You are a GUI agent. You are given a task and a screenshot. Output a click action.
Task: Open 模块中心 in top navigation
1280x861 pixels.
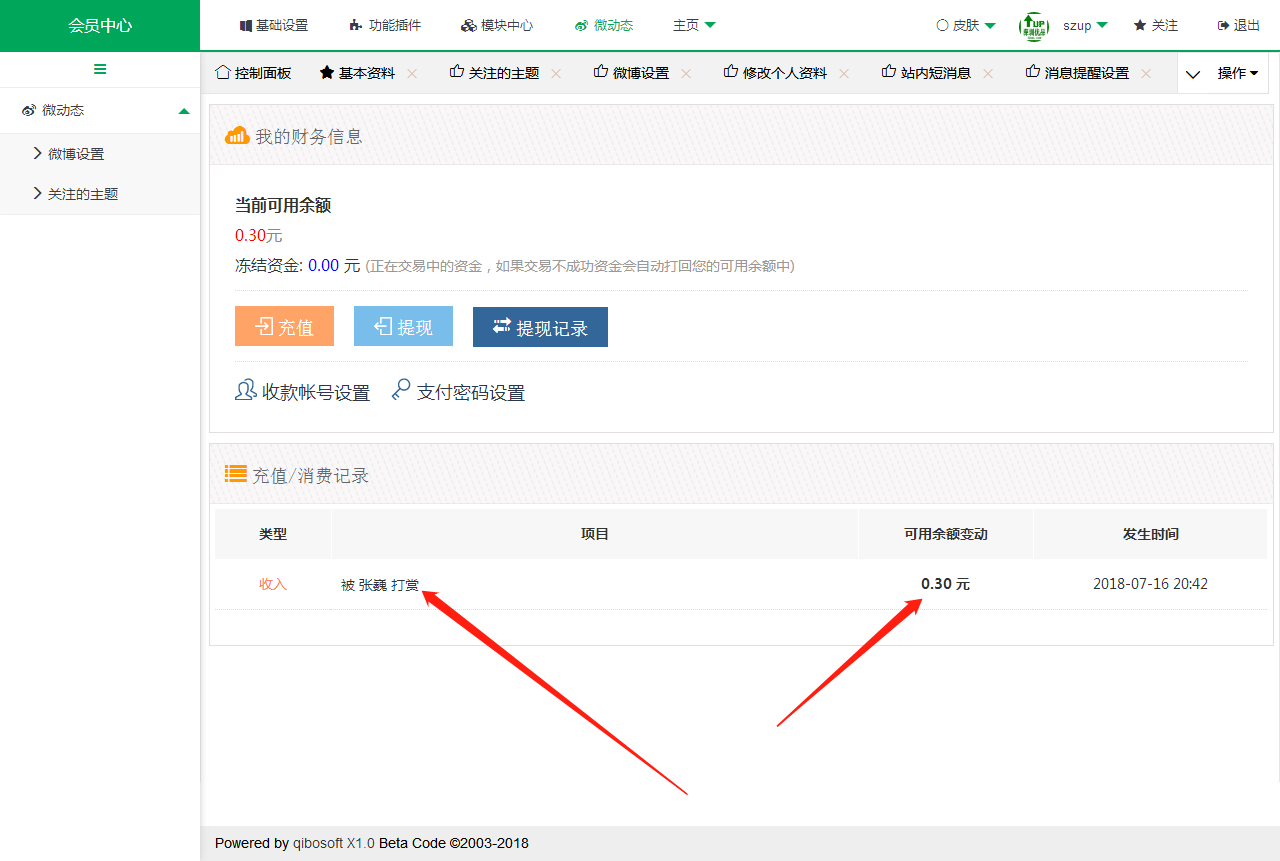[x=497, y=26]
